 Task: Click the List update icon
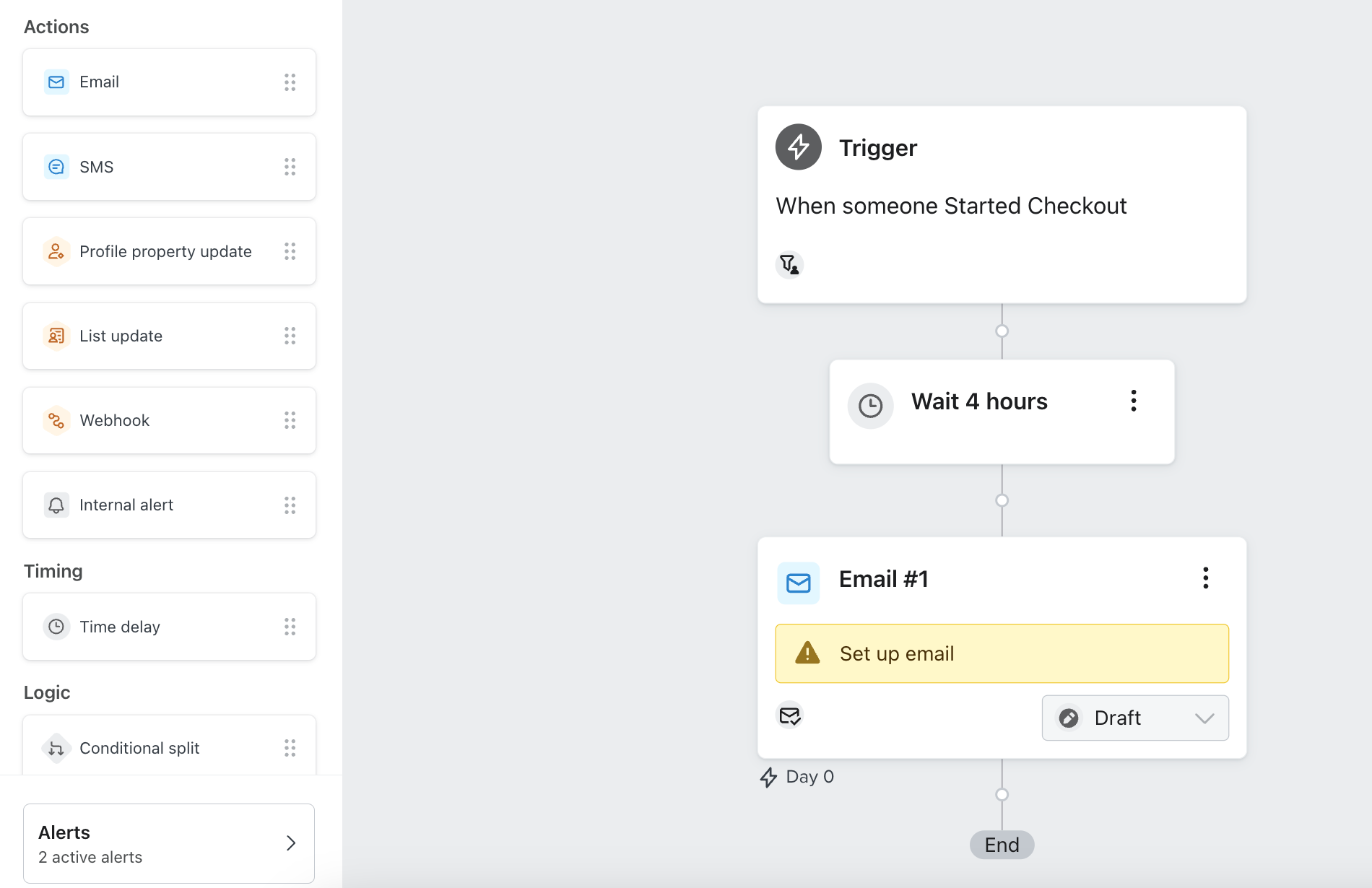point(56,336)
